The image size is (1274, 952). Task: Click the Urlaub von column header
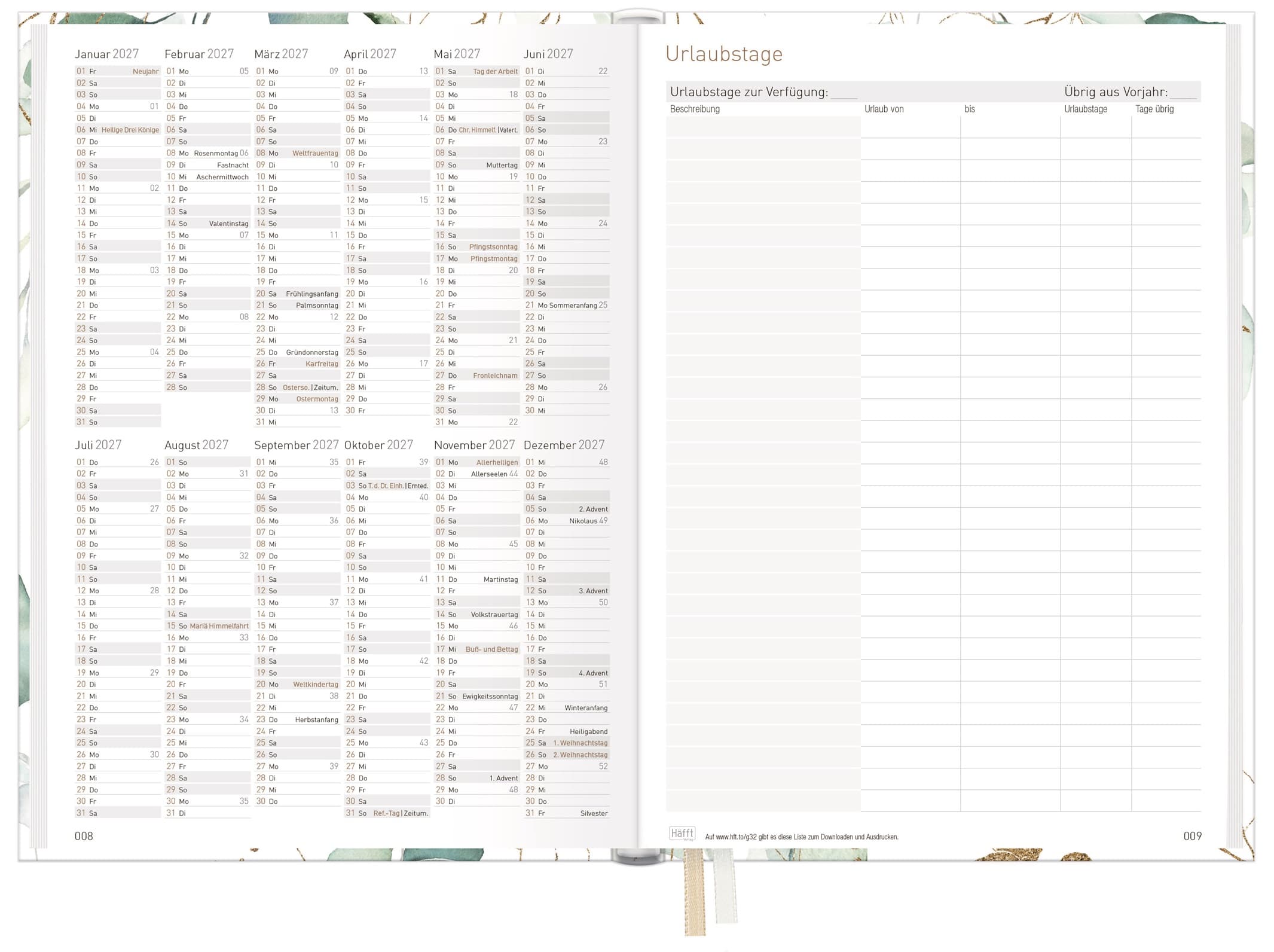point(884,109)
